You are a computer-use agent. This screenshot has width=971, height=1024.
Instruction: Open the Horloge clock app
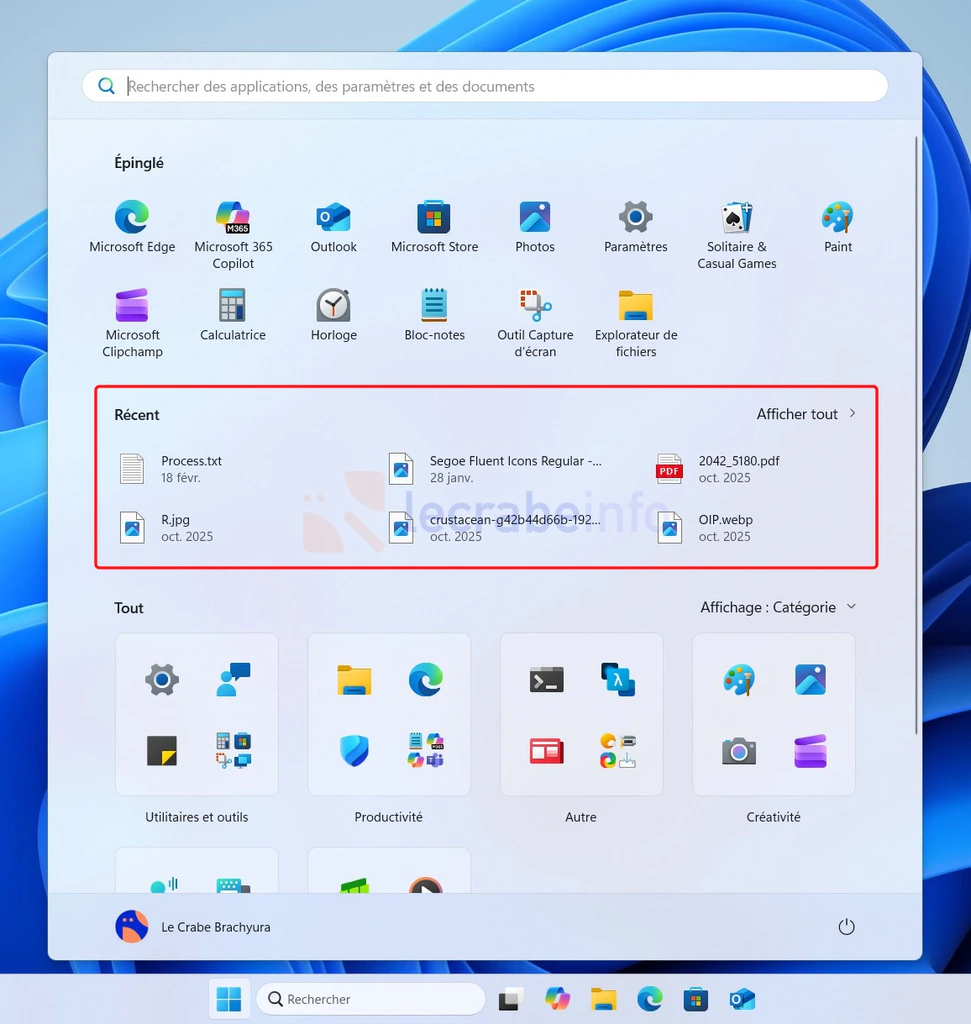(334, 315)
